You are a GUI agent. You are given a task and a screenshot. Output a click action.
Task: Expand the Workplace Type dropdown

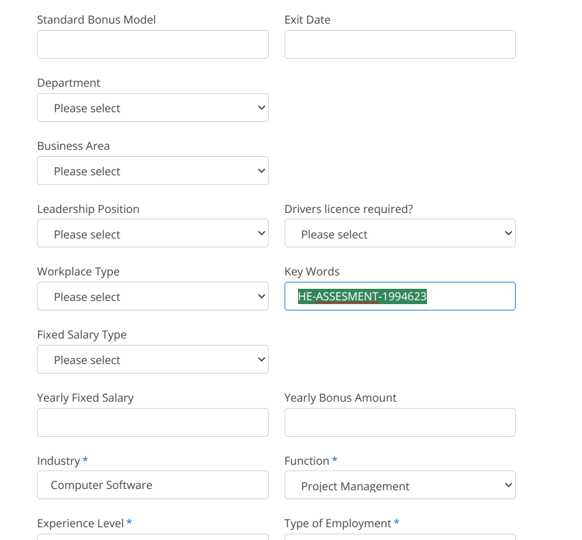[x=153, y=297]
